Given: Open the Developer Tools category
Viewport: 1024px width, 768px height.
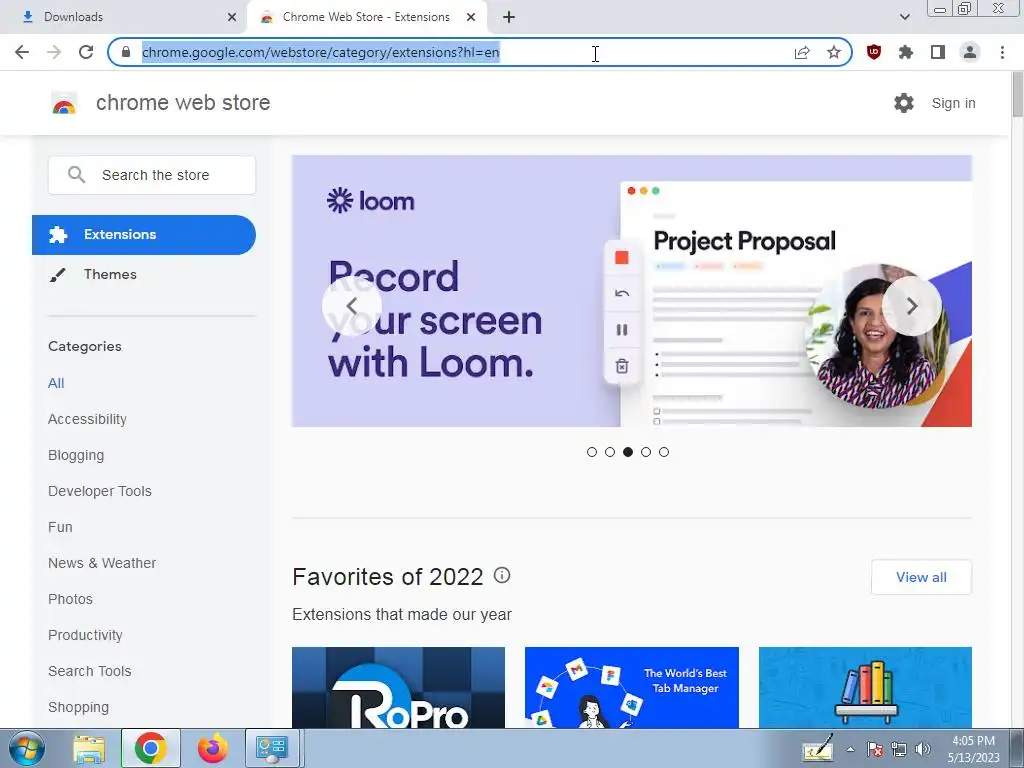Looking at the screenshot, I should point(100,491).
